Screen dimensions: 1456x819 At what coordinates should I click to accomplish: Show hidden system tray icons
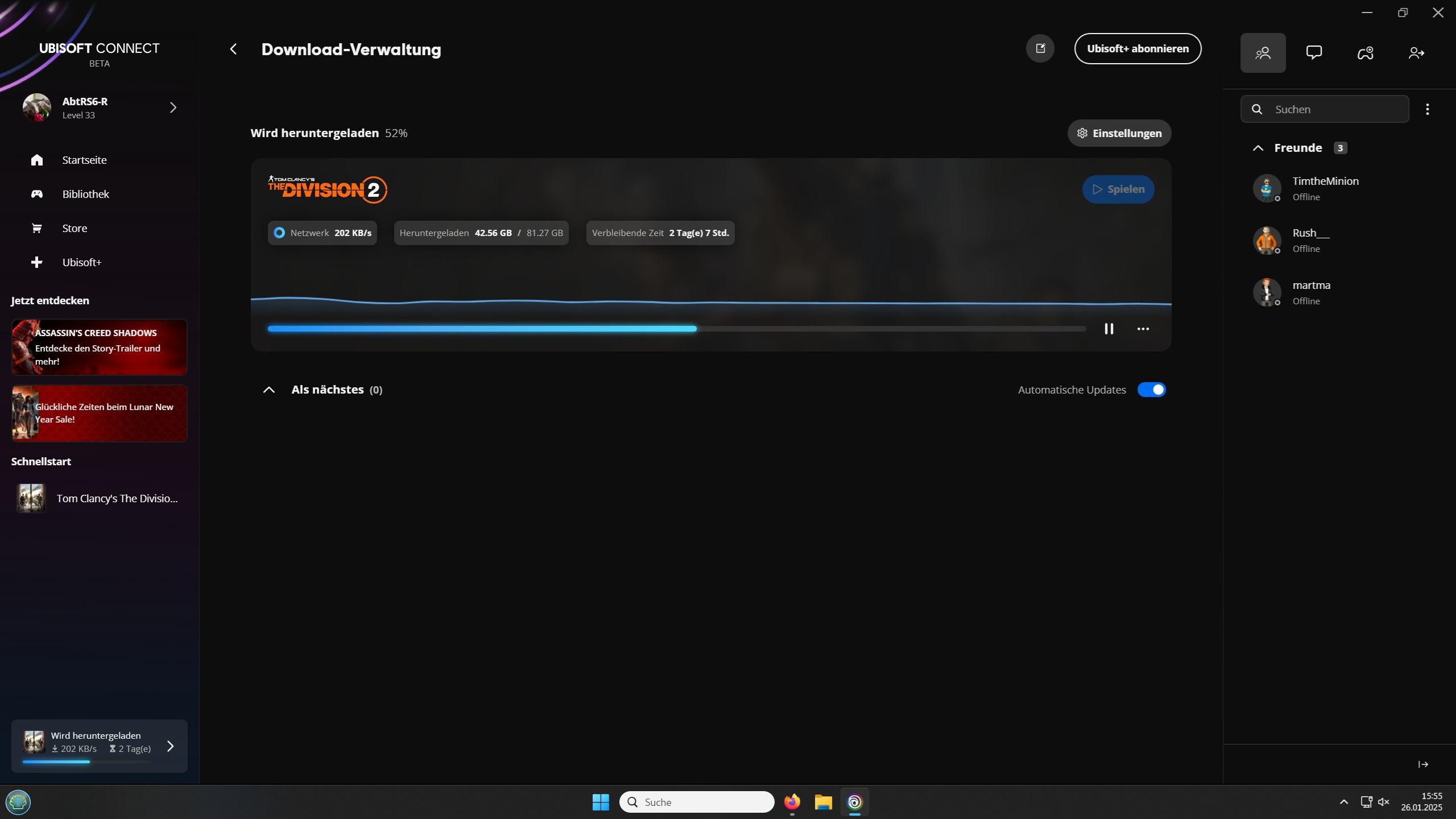1343,802
